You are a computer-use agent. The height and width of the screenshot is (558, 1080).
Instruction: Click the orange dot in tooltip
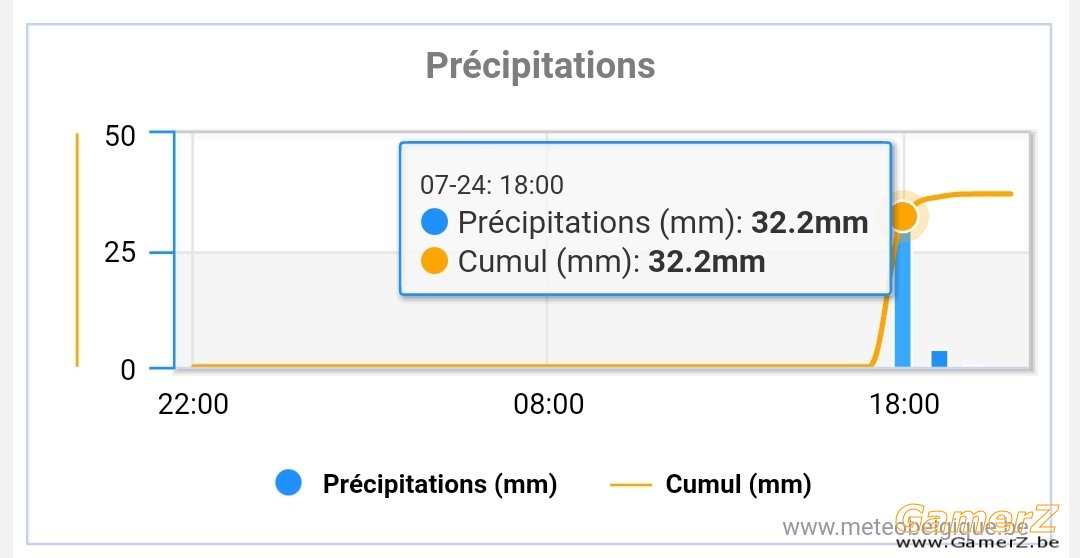pyautogui.click(x=434, y=262)
